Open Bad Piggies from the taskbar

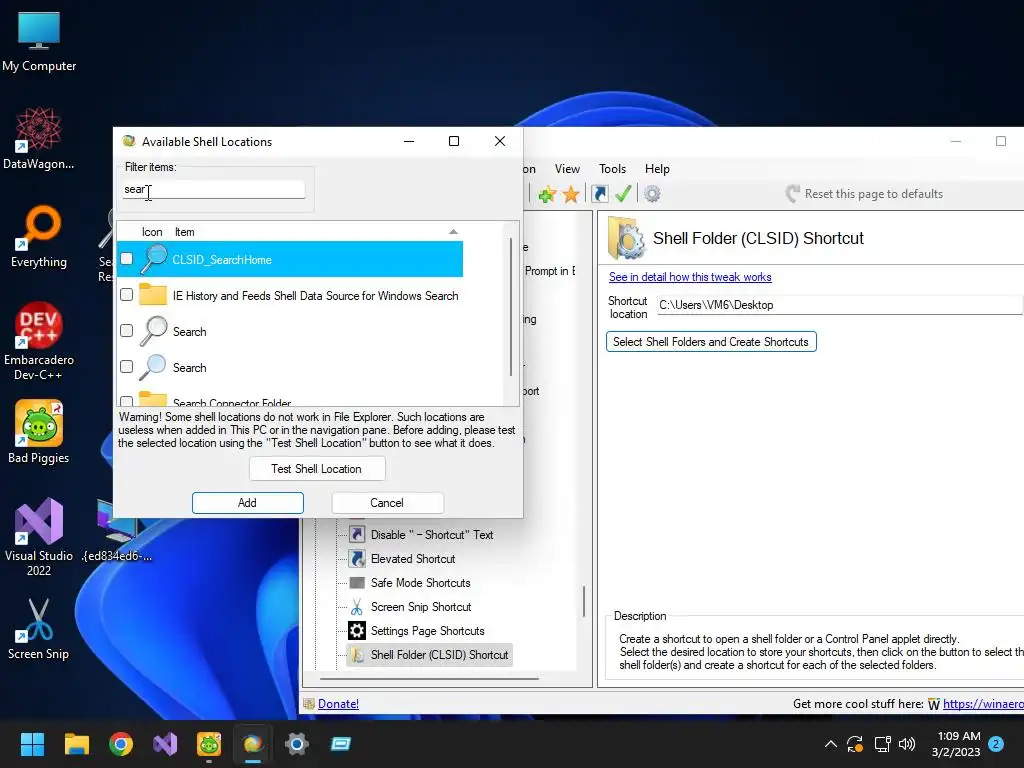click(209, 744)
